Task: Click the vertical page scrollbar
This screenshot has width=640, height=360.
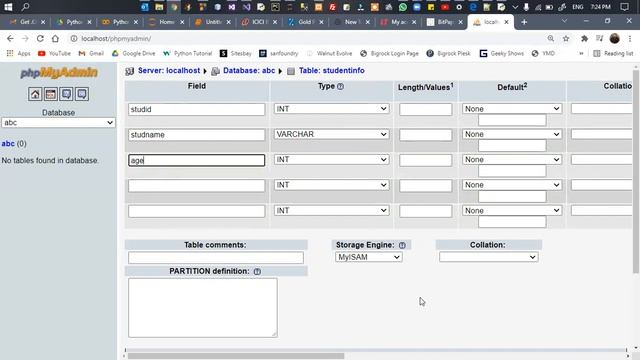Action: point(636,171)
